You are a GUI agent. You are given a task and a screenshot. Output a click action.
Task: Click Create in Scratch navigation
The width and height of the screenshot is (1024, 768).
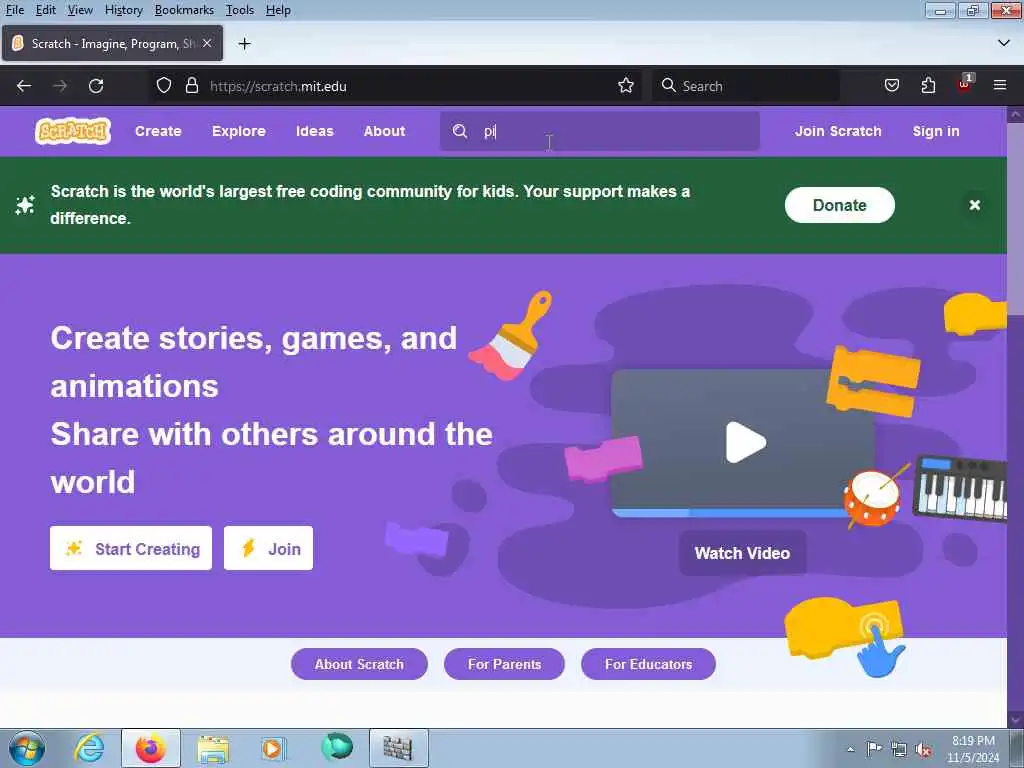[x=158, y=131]
